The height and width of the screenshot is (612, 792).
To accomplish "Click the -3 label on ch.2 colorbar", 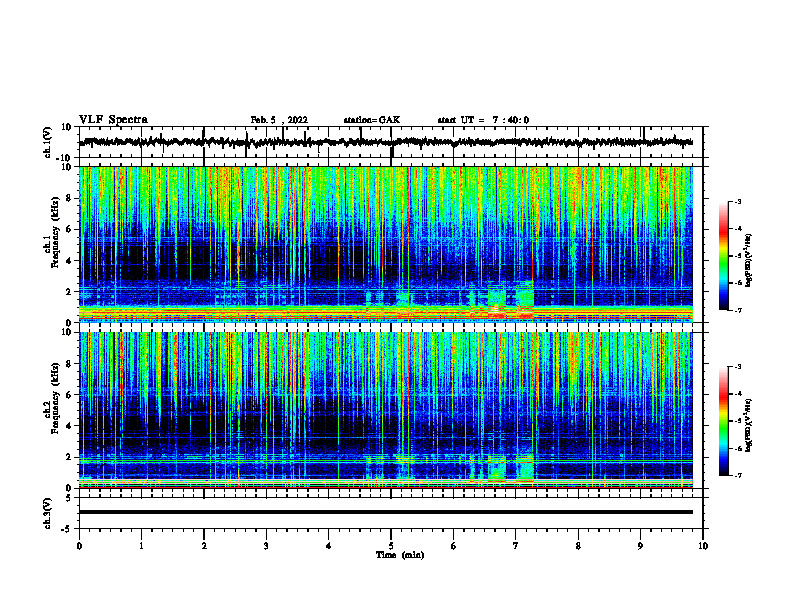I will [738, 367].
